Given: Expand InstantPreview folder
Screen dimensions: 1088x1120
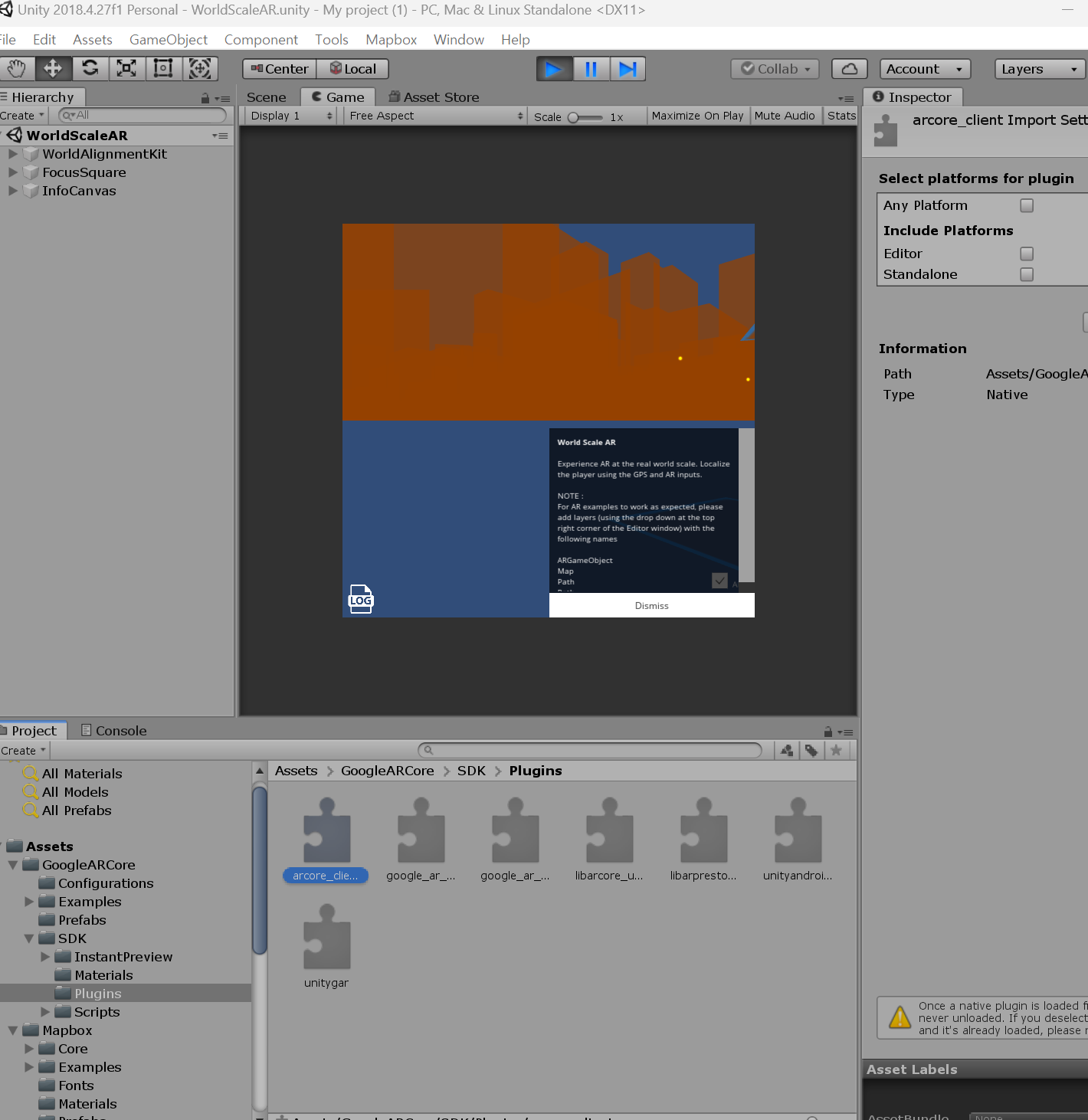Looking at the screenshot, I should point(45,957).
